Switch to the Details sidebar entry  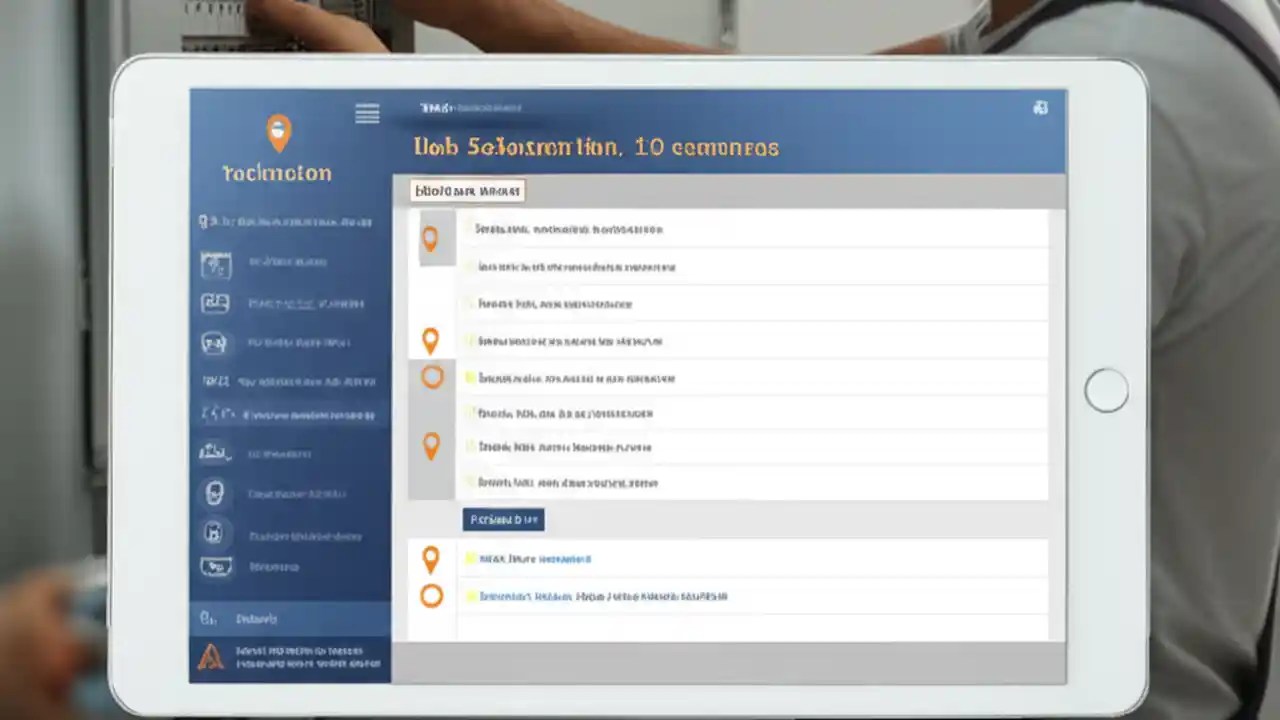[256, 619]
